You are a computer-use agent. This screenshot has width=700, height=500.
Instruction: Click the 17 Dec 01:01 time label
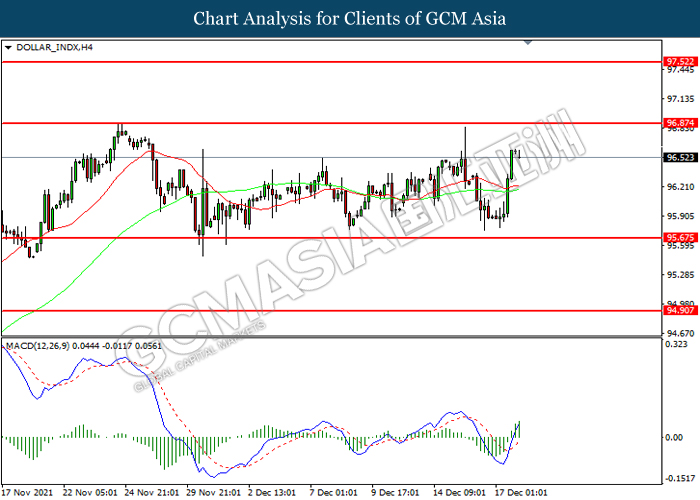521,493
